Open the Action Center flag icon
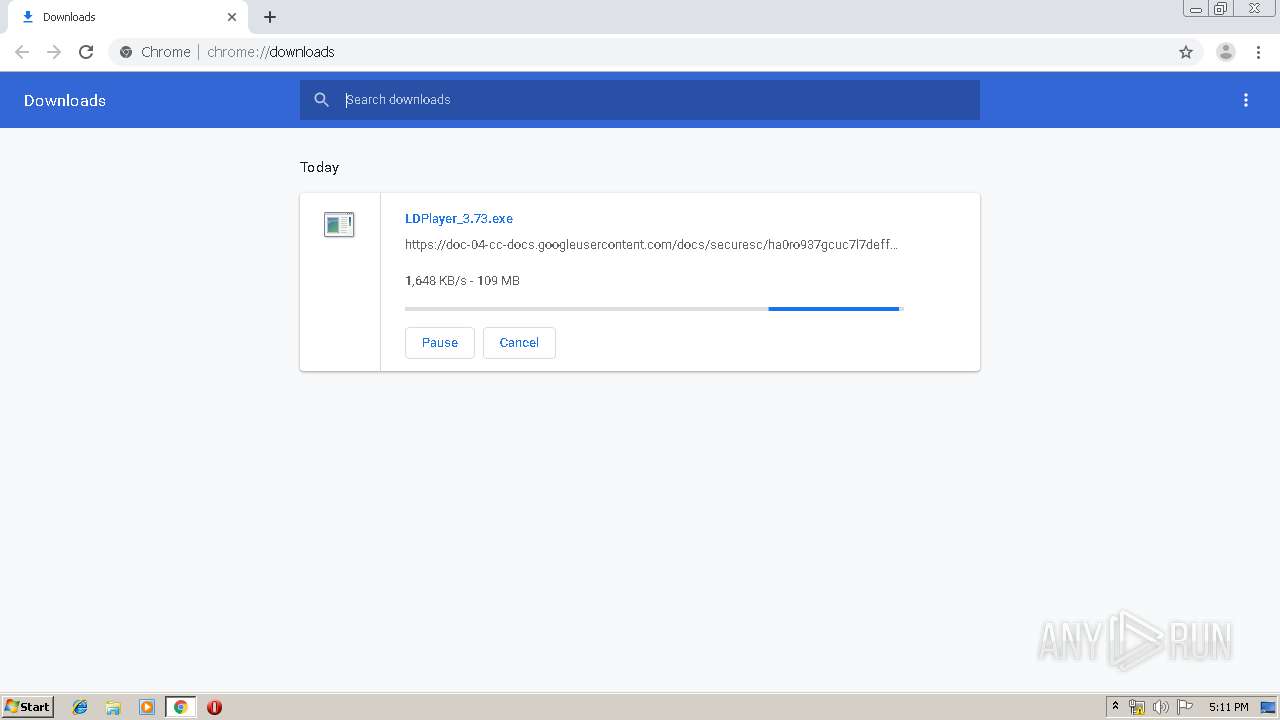Image resolution: width=1280 pixels, height=720 pixels. pos(1185,707)
